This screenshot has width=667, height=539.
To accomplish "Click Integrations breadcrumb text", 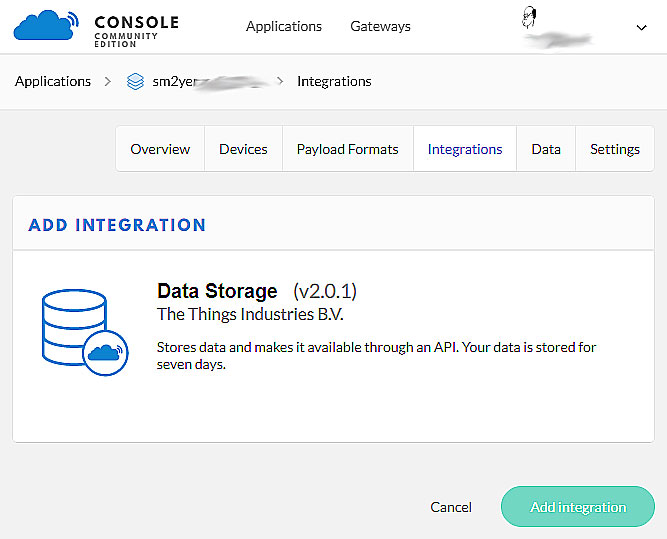I will [x=334, y=81].
